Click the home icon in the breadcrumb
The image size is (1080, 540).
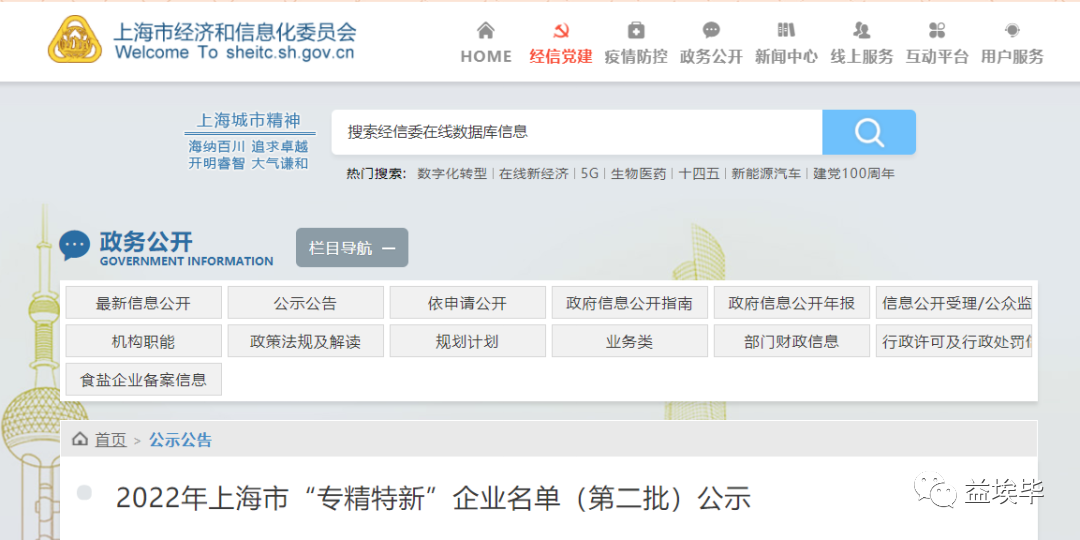click(80, 439)
